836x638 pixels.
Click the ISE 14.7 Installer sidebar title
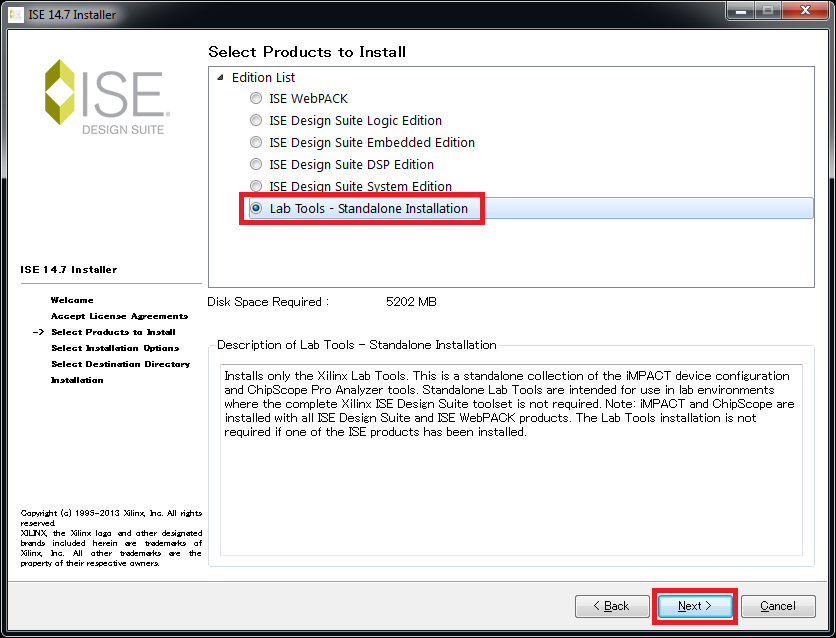point(69,270)
